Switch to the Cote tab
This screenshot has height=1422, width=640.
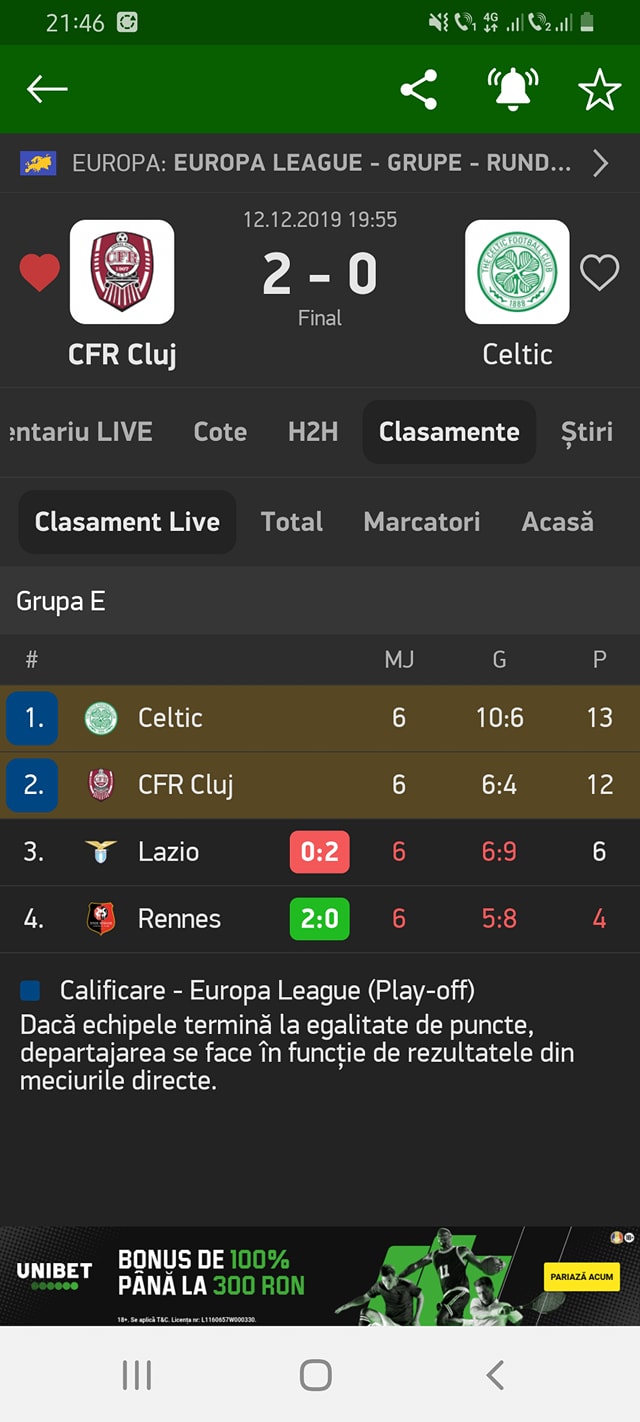click(x=220, y=432)
